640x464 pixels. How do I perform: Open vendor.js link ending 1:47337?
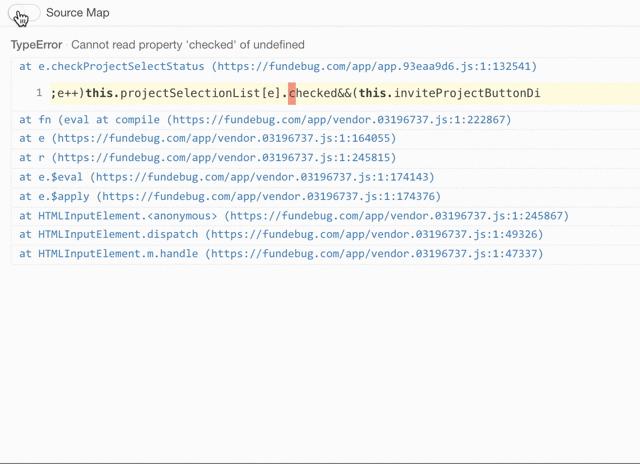[377, 254]
